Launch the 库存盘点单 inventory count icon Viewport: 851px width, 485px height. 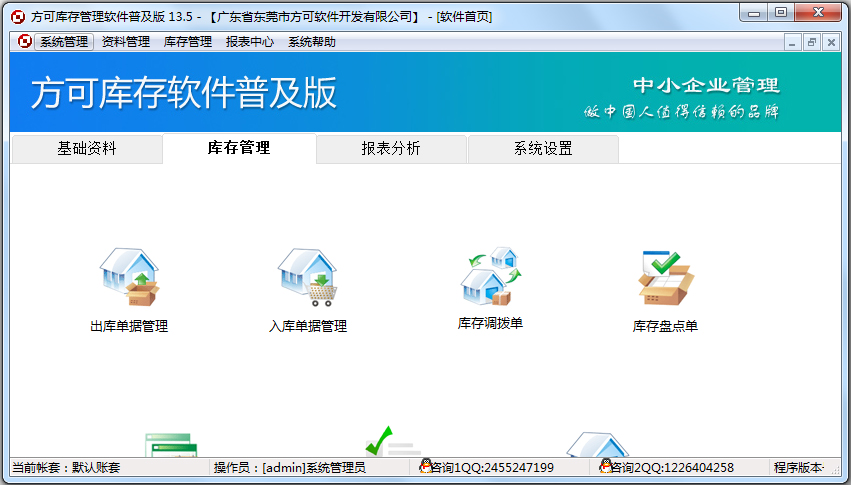point(665,278)
